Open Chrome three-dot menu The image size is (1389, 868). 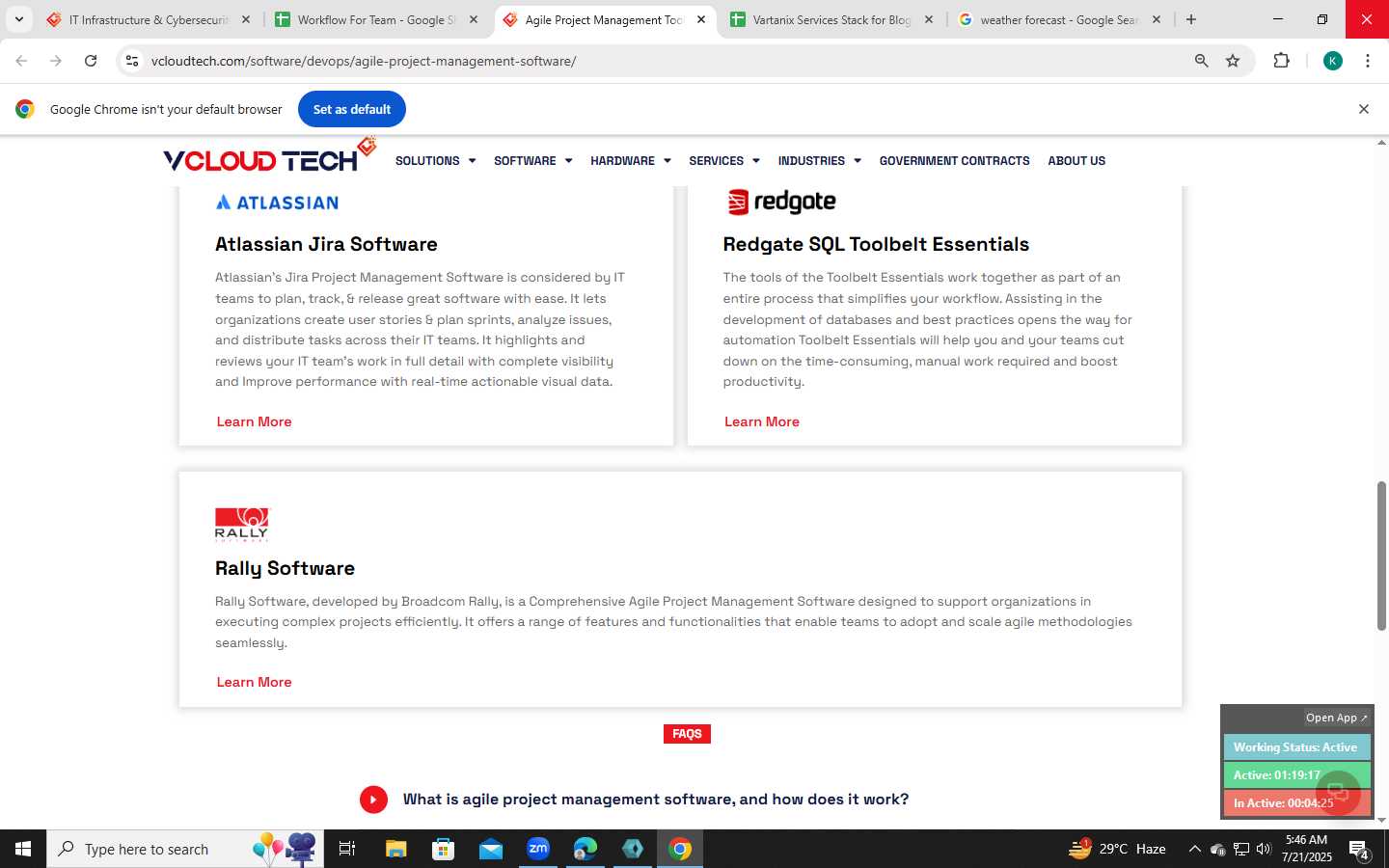coord(1368,61)
